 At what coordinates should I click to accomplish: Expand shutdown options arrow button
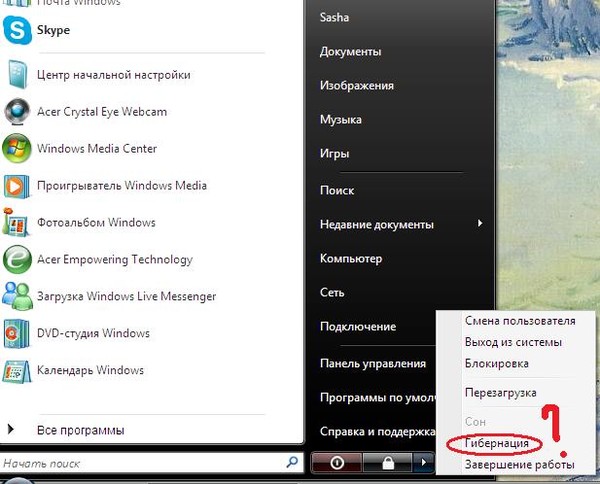(424, 463)
